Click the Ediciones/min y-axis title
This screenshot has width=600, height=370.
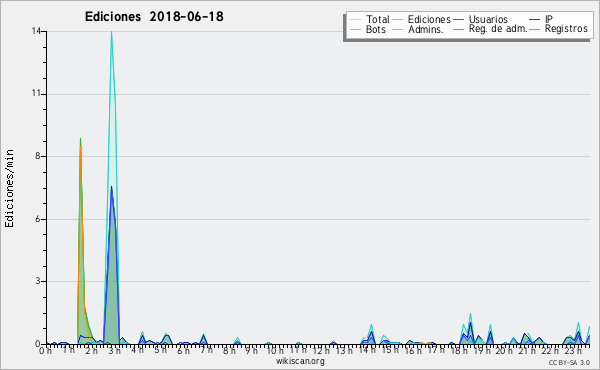(9, 188)
